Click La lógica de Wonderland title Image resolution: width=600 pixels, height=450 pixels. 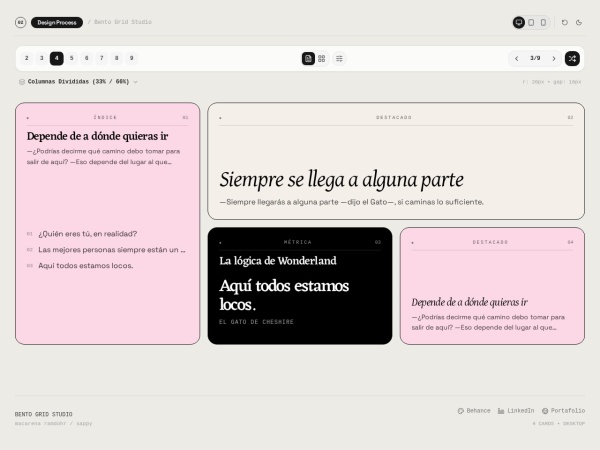point(278,261)
